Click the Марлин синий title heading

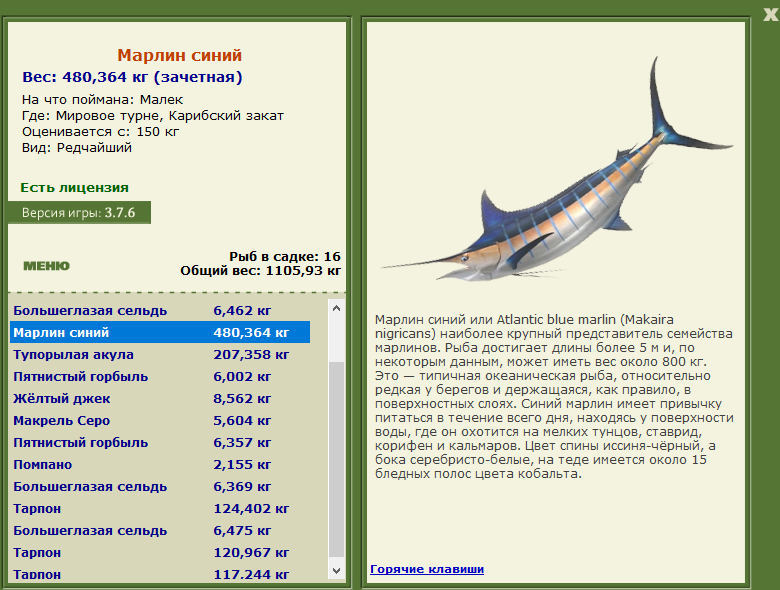(x=180, y=55)
